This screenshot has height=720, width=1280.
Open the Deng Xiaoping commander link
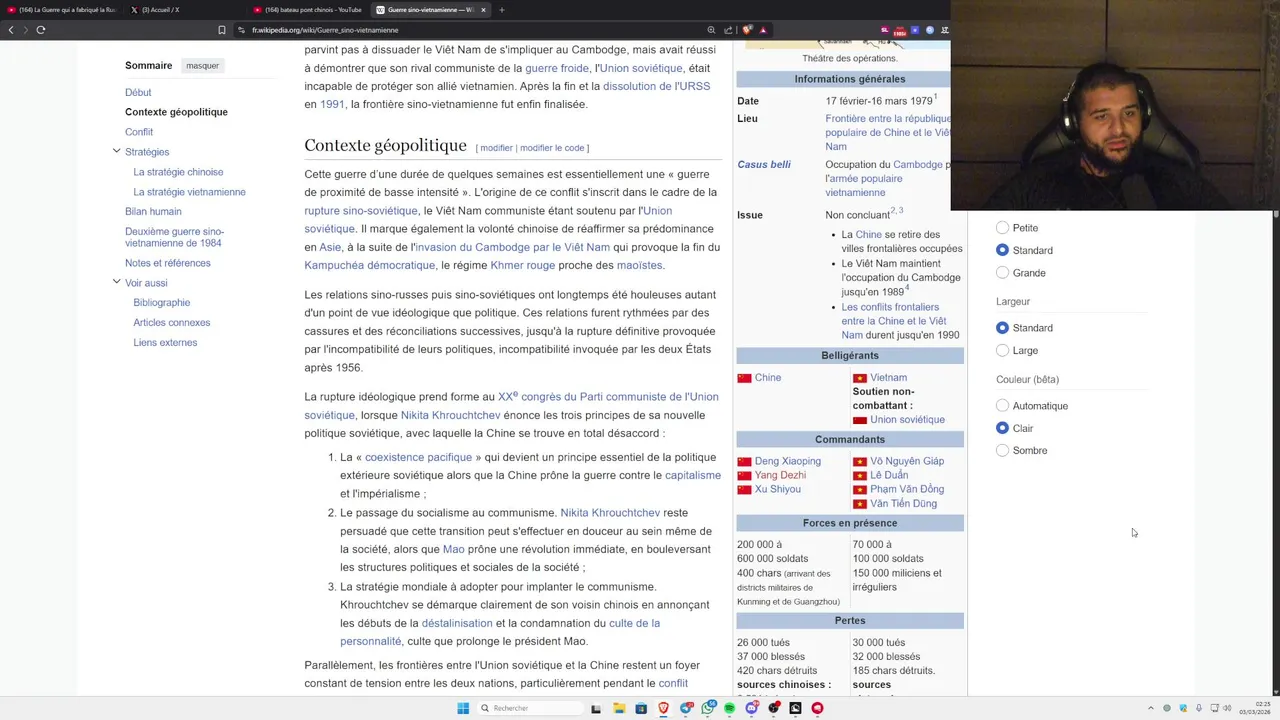coord(787,461)
